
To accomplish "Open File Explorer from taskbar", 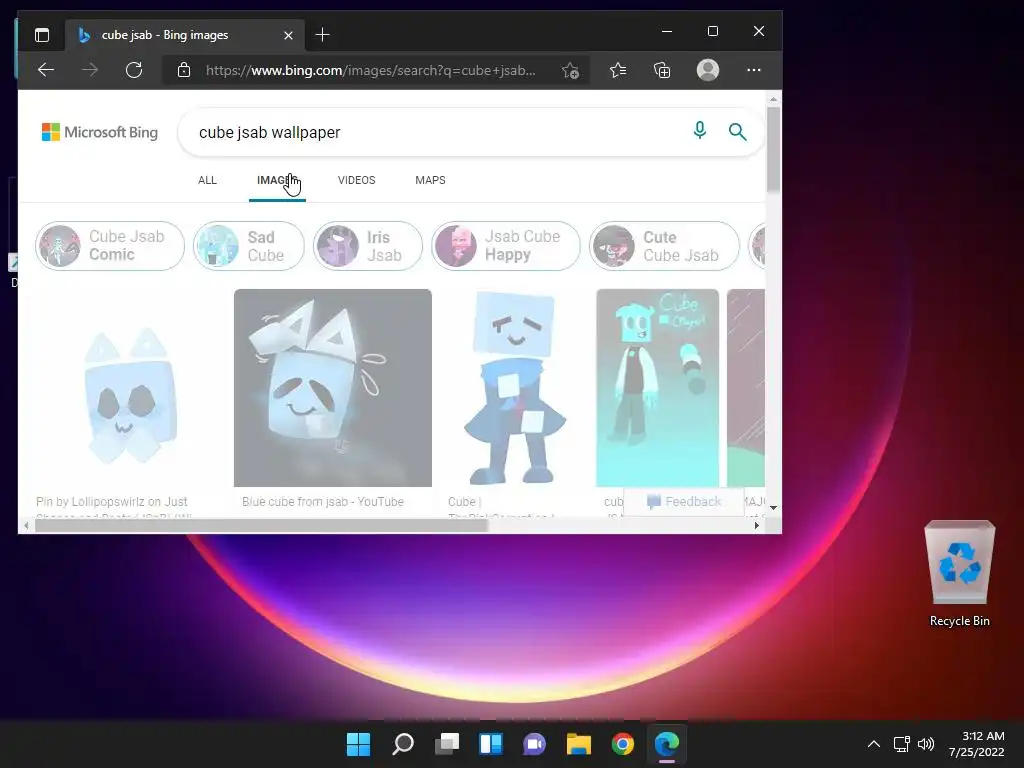I will click(579, 744).
